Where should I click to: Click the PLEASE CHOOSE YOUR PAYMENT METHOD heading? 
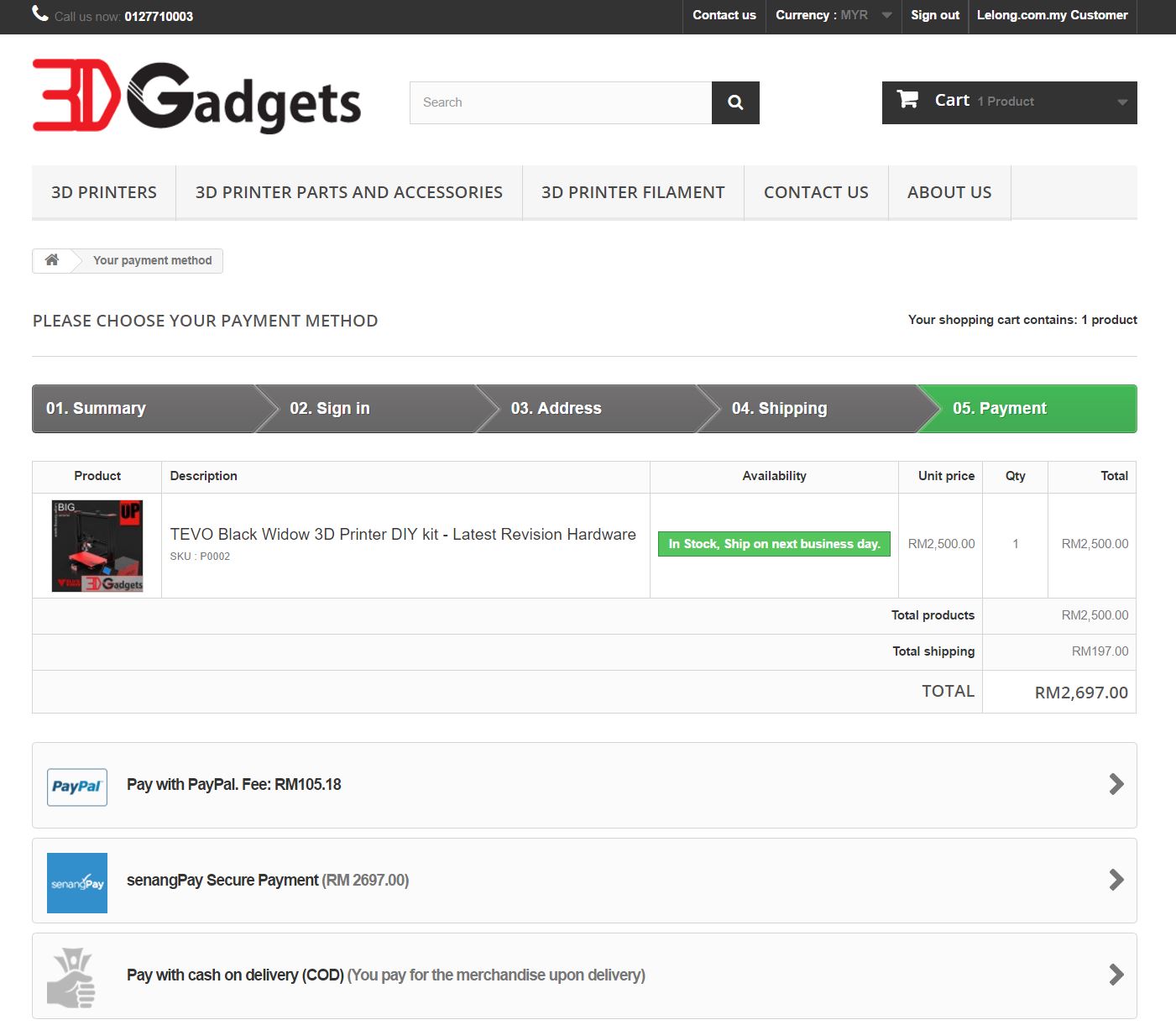pyautogui.click(x=206, y=321)
